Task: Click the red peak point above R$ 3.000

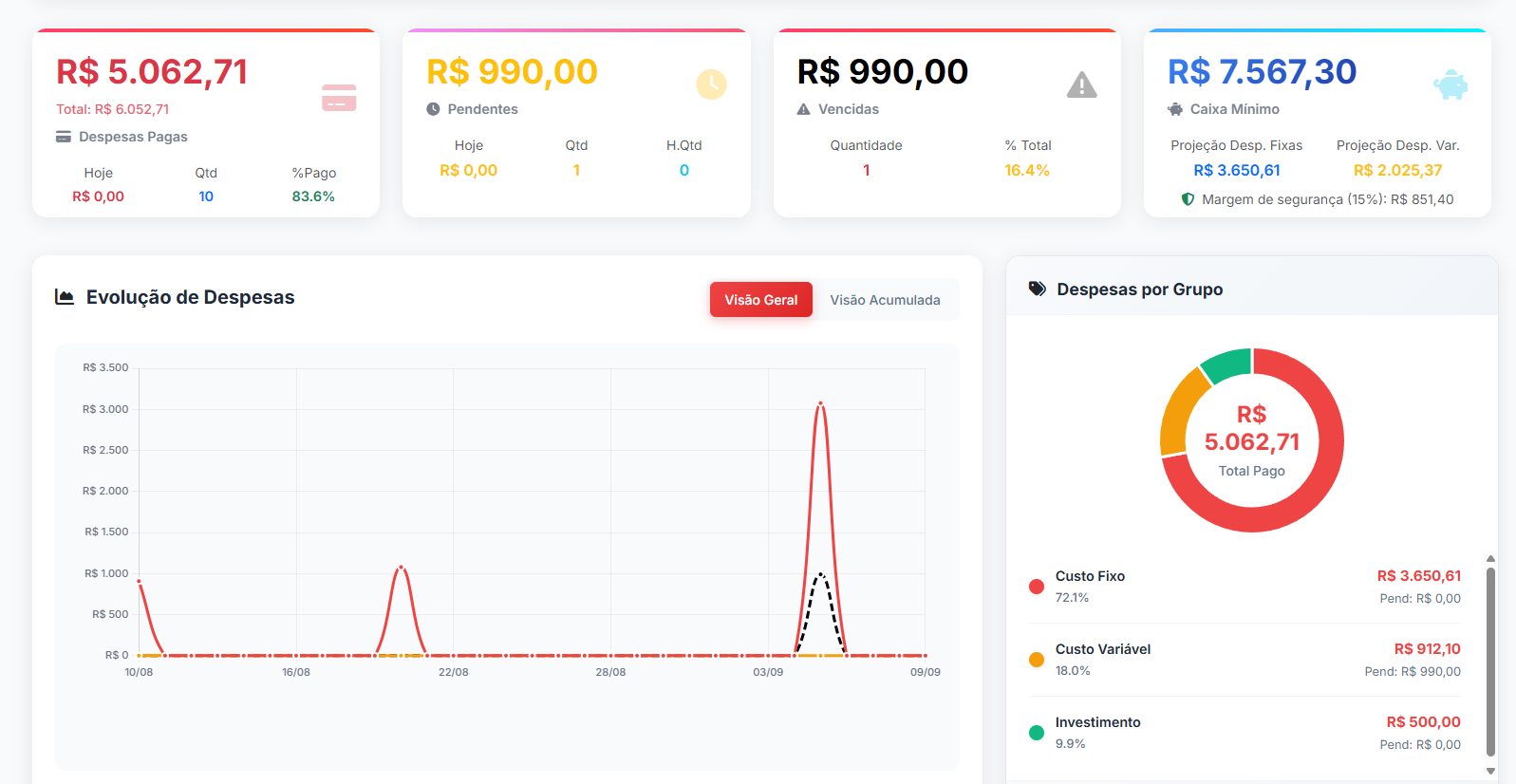Action: [x=820, y=403]
